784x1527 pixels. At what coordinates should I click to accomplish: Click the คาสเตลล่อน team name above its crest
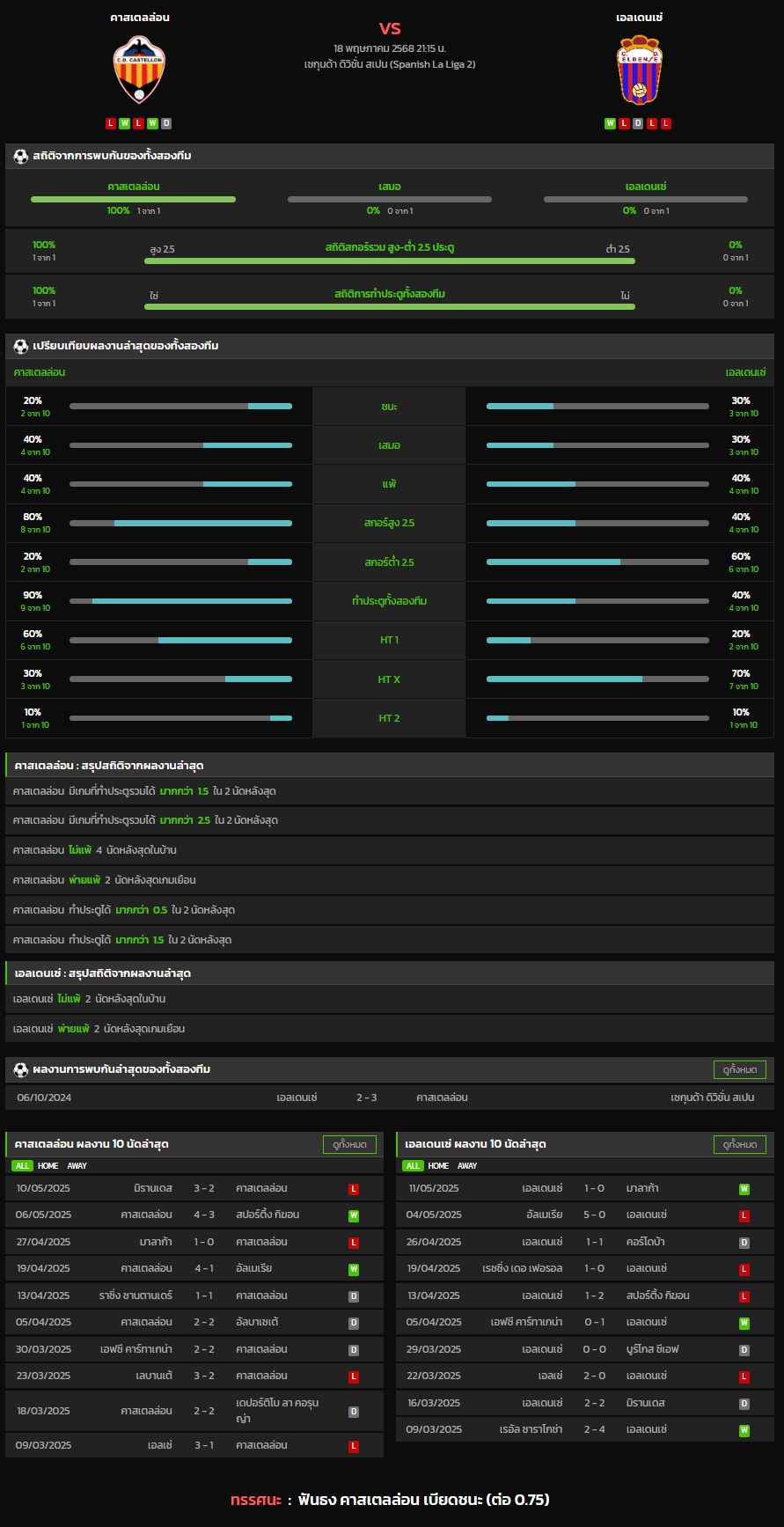139,18
